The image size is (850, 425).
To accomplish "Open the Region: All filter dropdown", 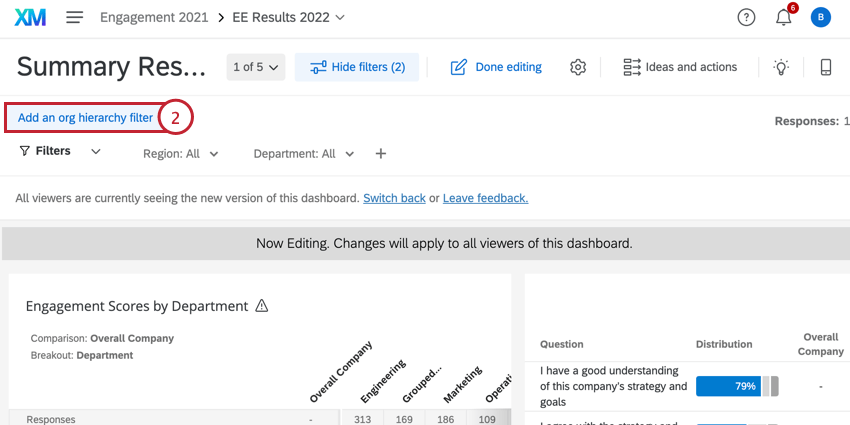I will pyautogui.click(x=181, y=154).
